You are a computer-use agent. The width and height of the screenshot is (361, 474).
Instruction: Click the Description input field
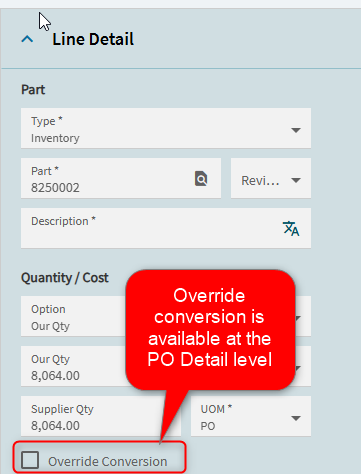point(166,228)
